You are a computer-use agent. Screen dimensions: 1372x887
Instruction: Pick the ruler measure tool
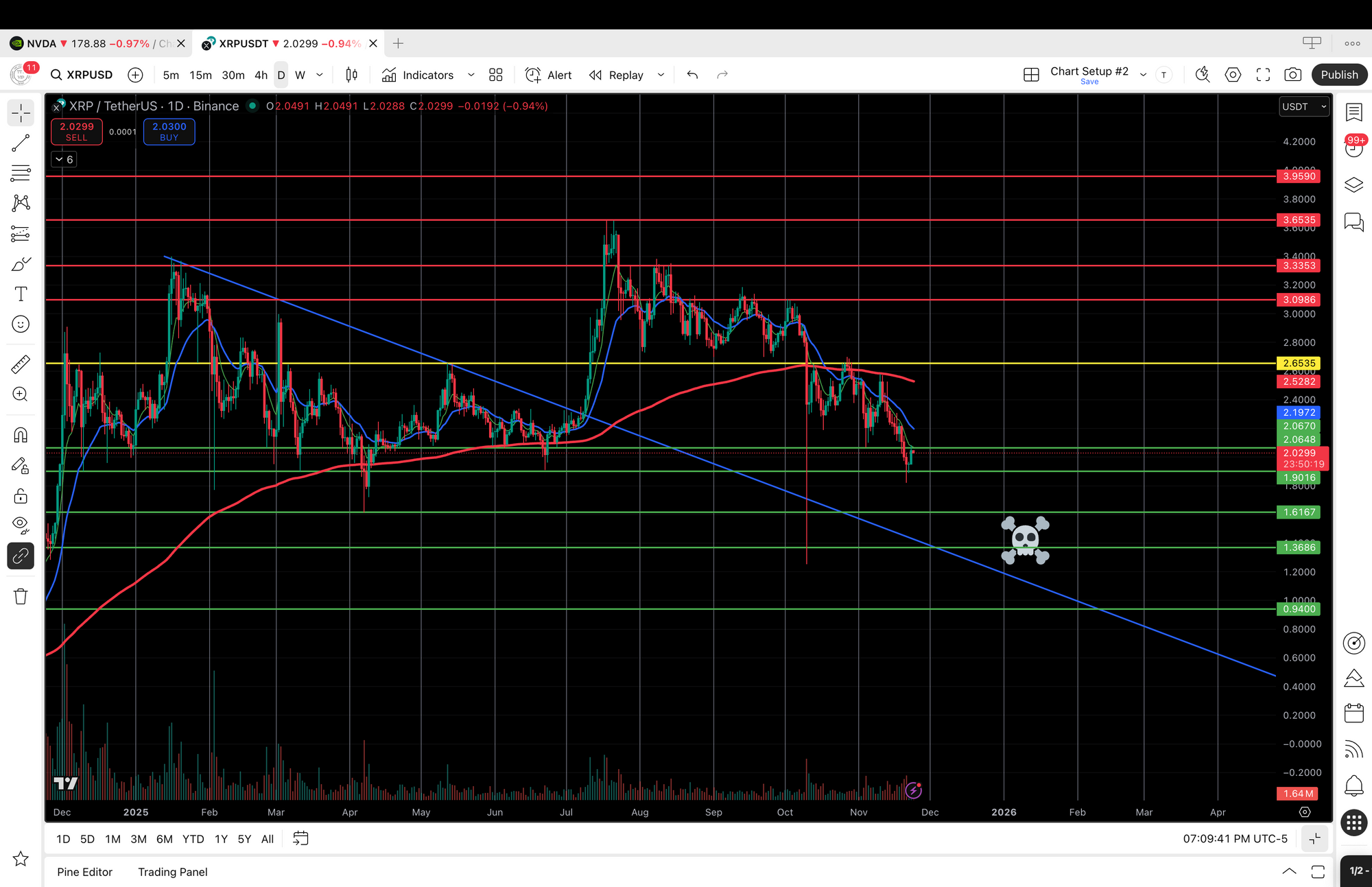[x=21, y=364]
